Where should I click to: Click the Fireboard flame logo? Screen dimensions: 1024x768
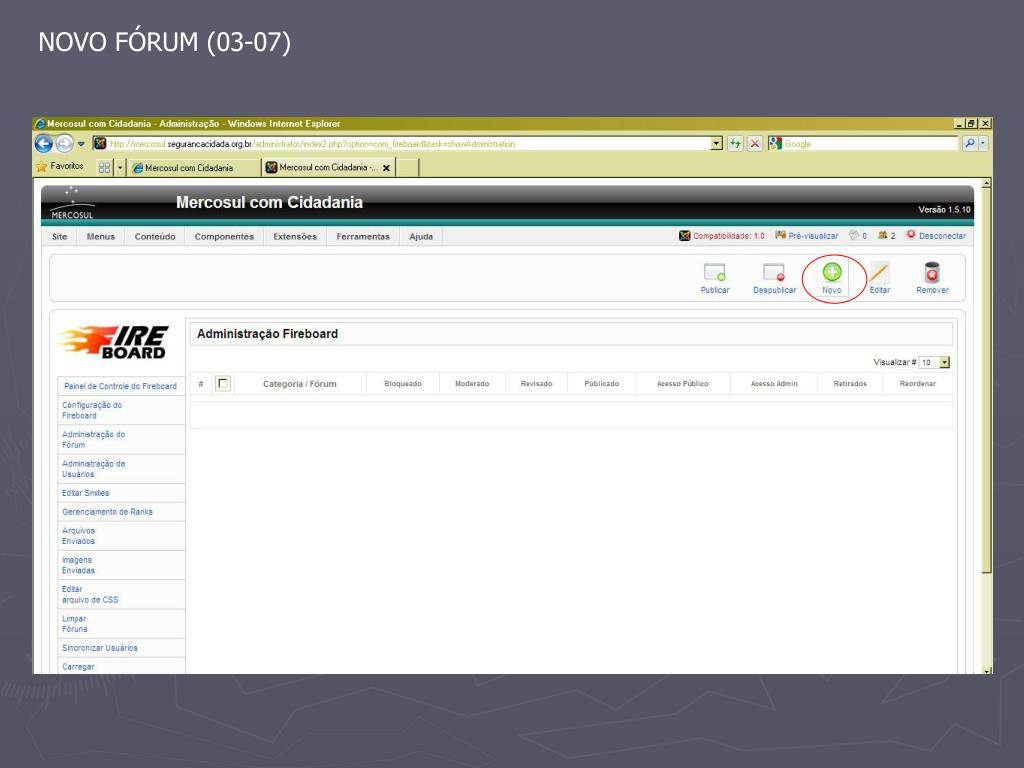tap(114, 342)
